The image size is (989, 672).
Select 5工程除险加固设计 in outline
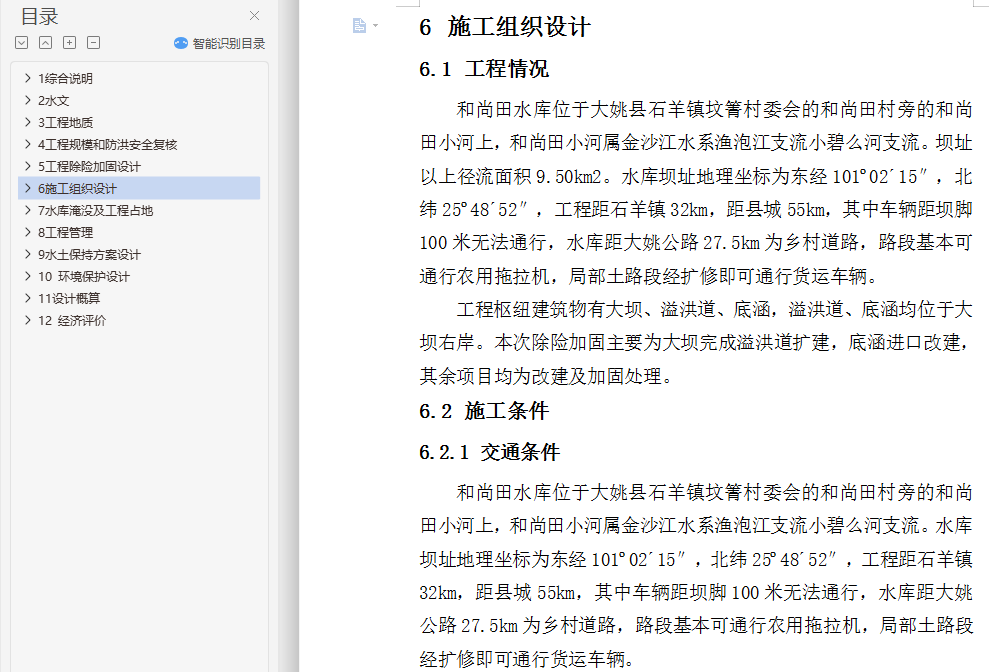(89, 167)
